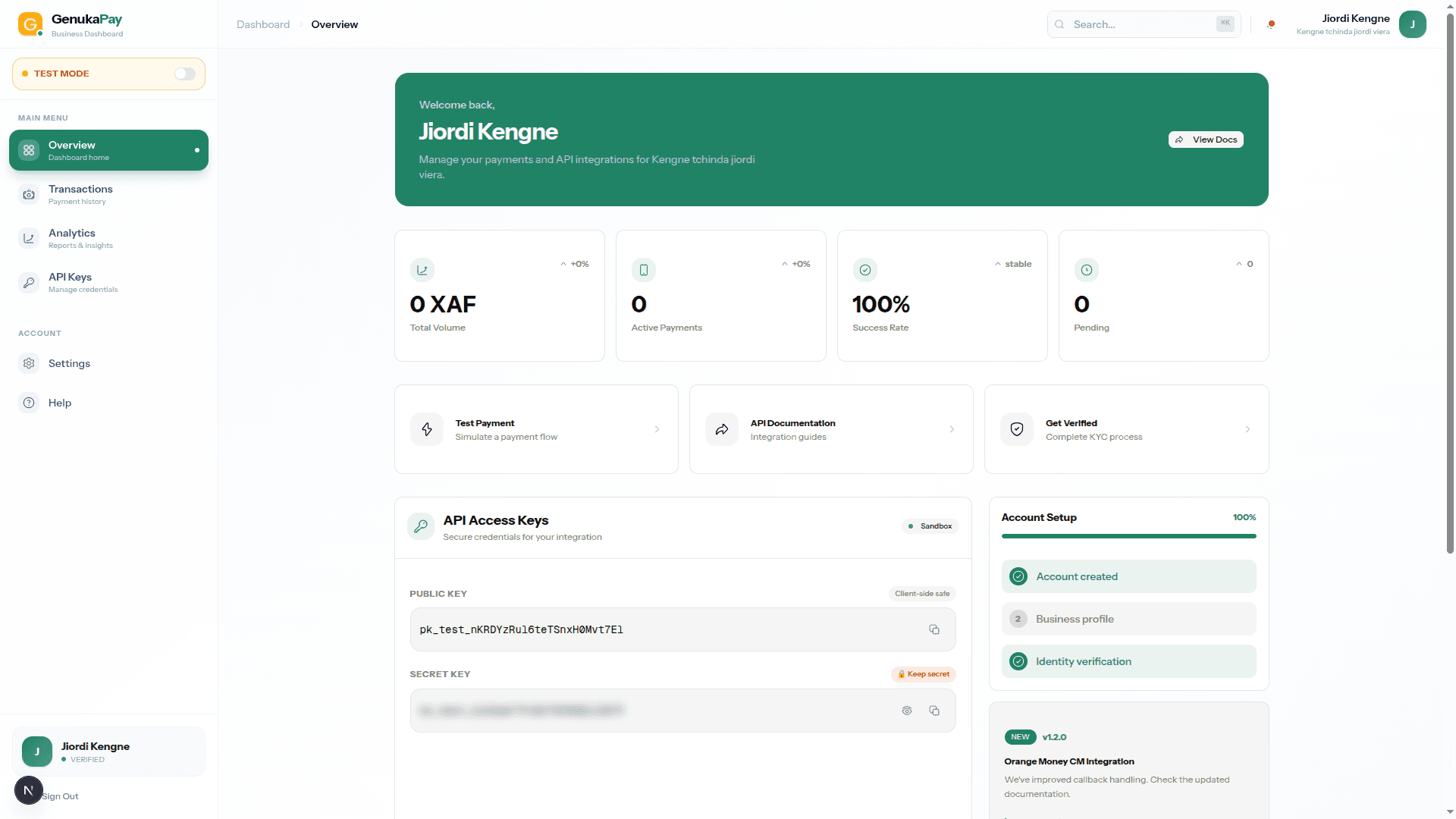Copy the secret key icon
This screenshot has height=819, width=1456.
tap(934, 711)
